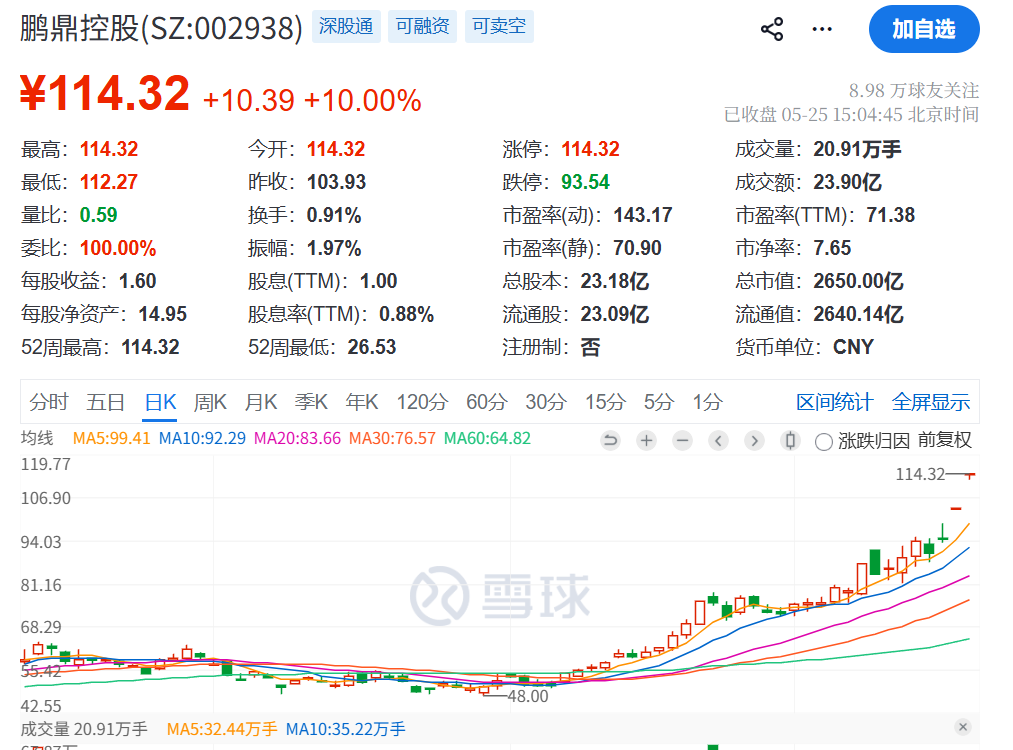Select the 年K chart tab
This screenshot has height=750, width=1013.
(x=361, y=402)
